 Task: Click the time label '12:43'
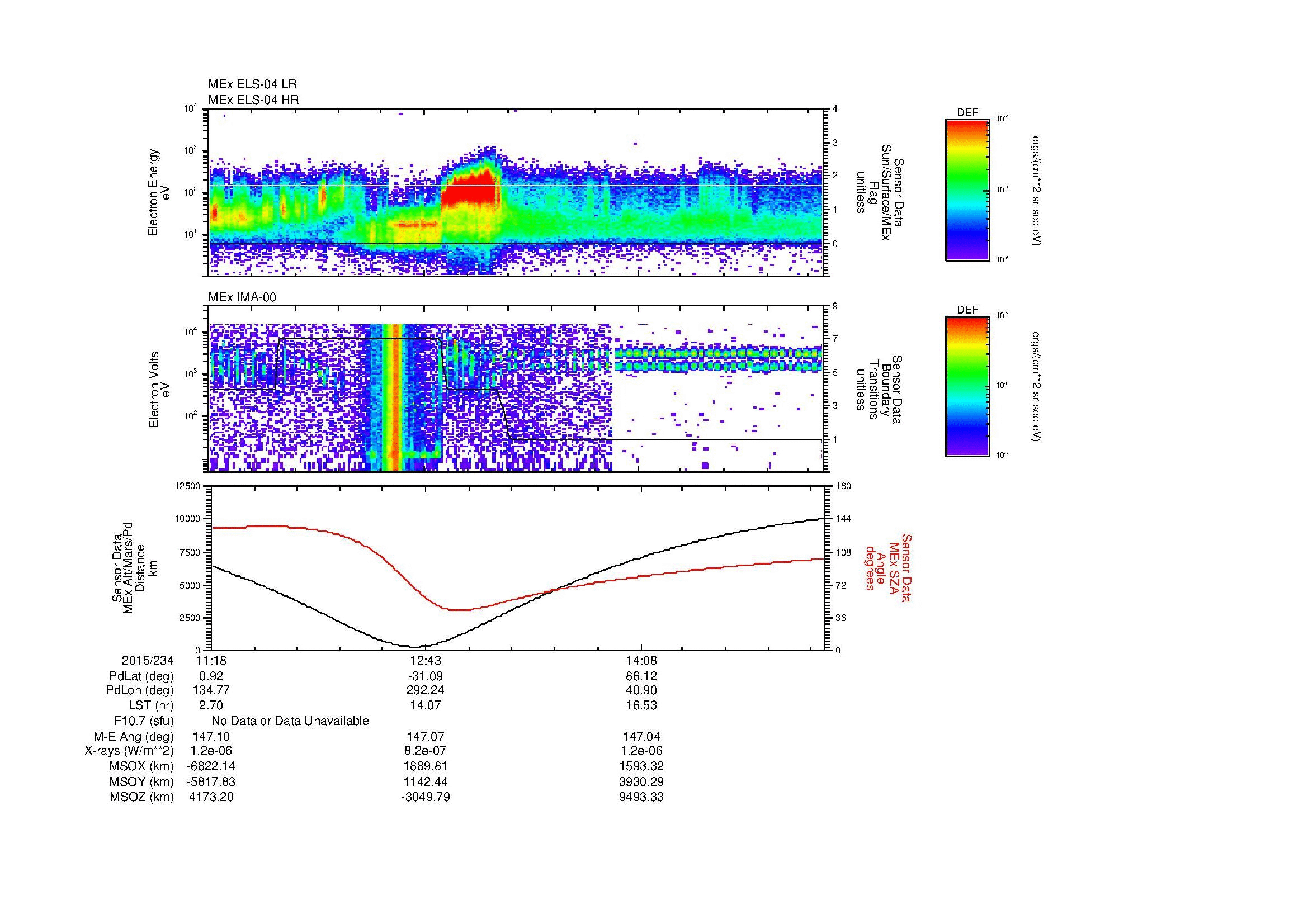(x=426, y=660)
